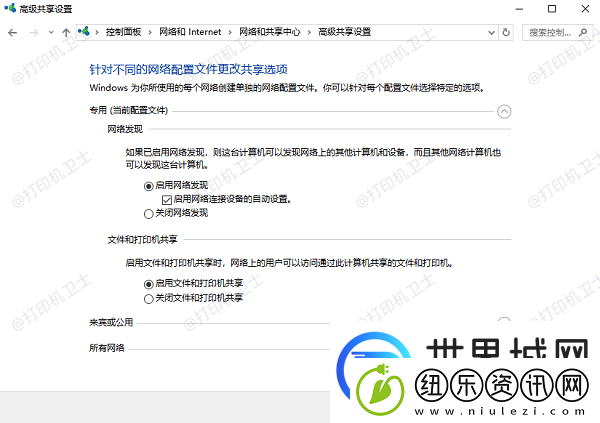The image size is (600, 423).
Task: Click heading 针对不同的网络配置文件更改共享选项
Action: (188, 69)
